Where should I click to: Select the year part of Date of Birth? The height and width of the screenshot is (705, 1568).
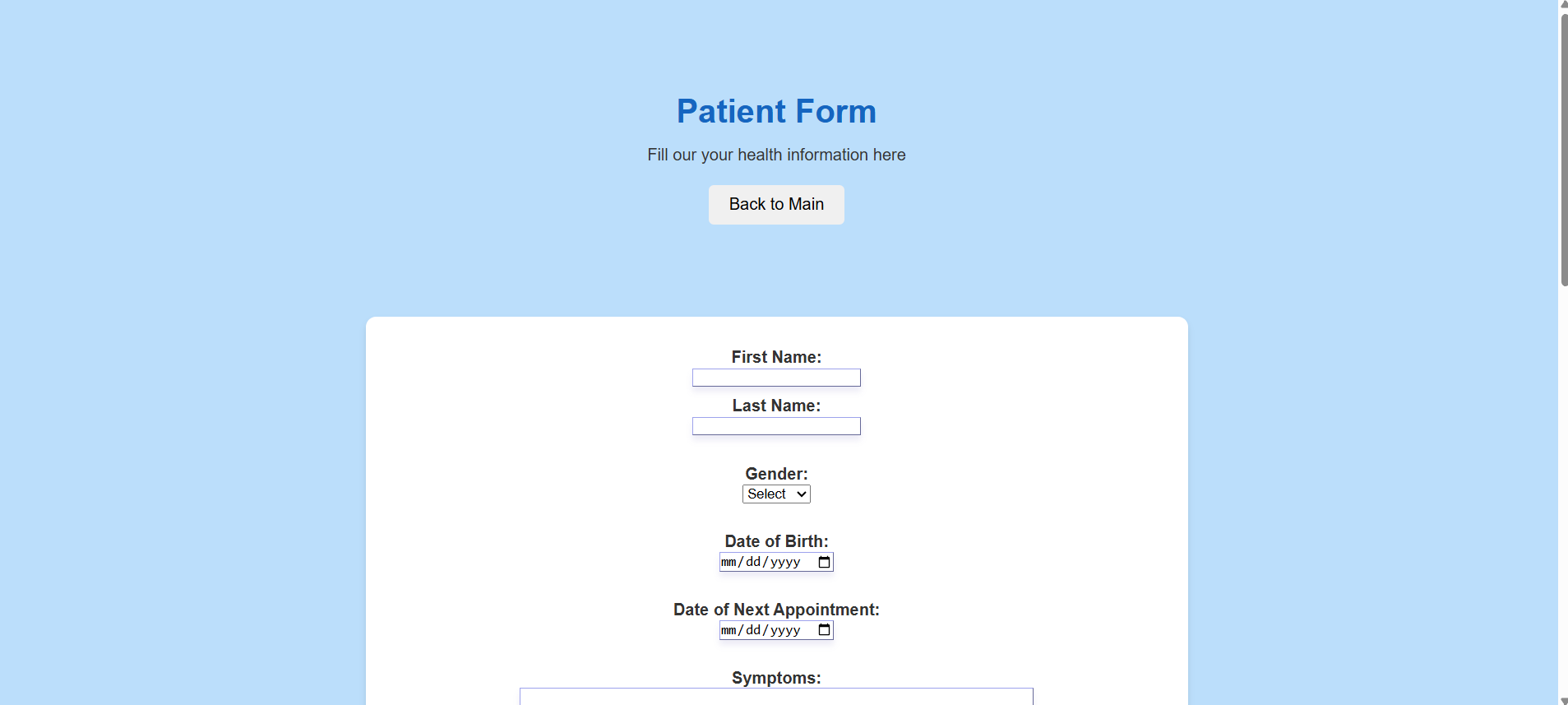pos(785,562)
